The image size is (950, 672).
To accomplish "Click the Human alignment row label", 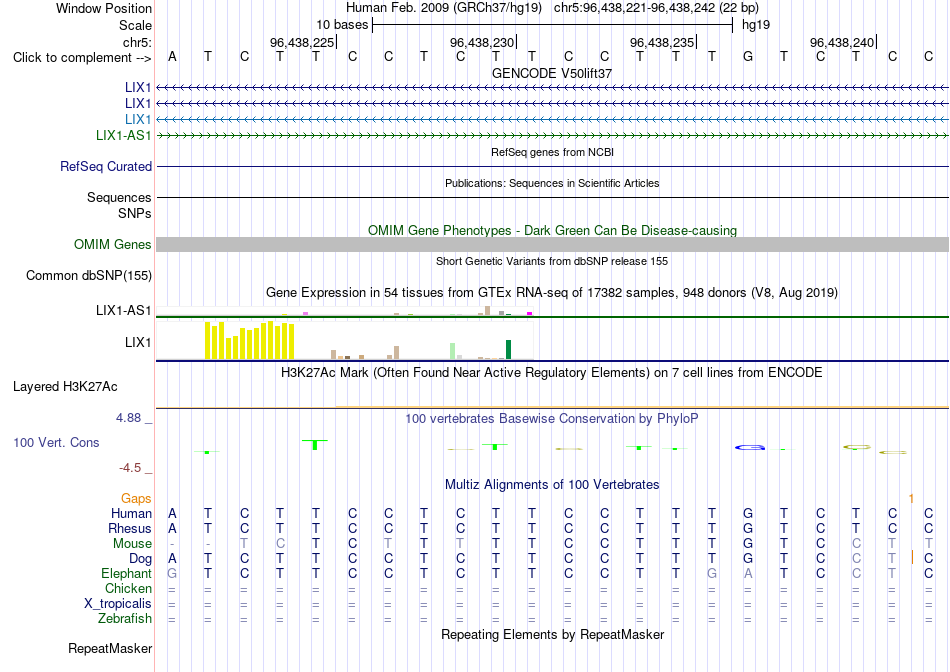I will coord(131,513).
